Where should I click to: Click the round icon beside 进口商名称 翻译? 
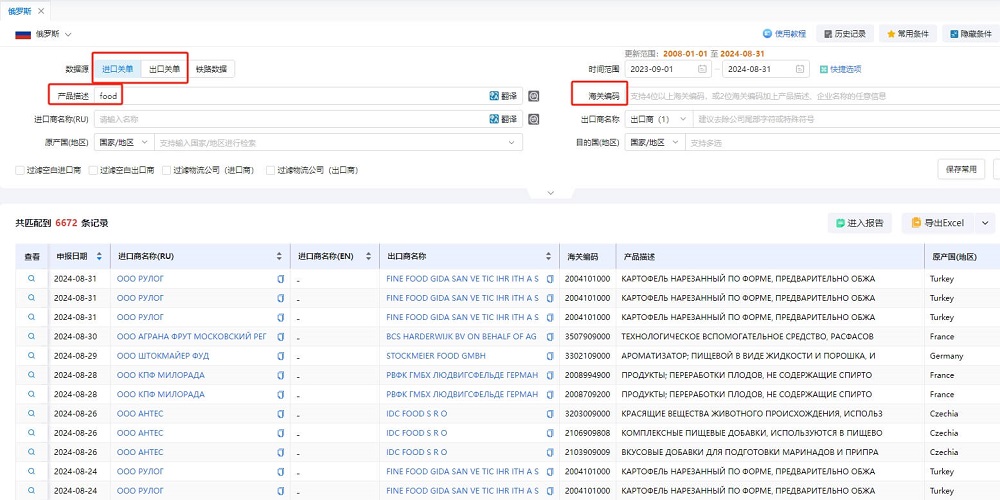[534, 119]
